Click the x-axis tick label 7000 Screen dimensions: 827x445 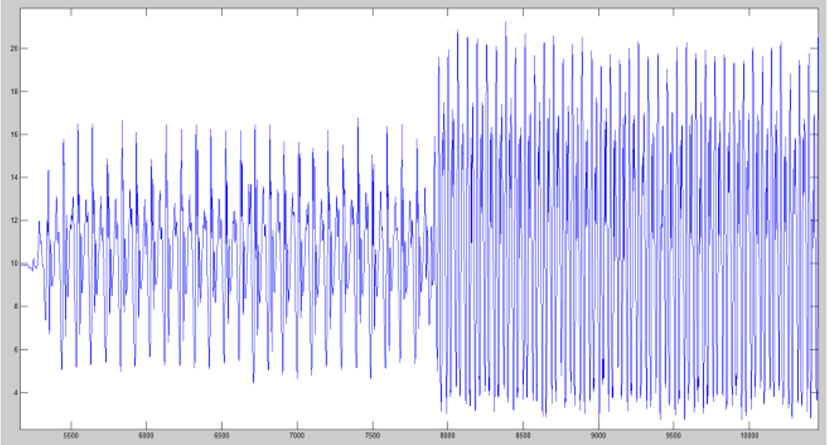tap(297, 436)
